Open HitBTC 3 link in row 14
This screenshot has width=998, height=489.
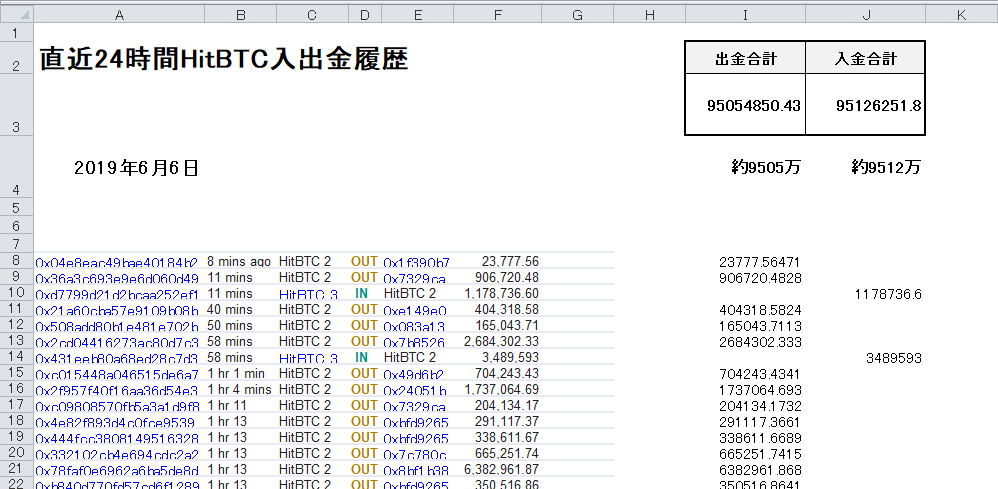[x=308, y=358]
